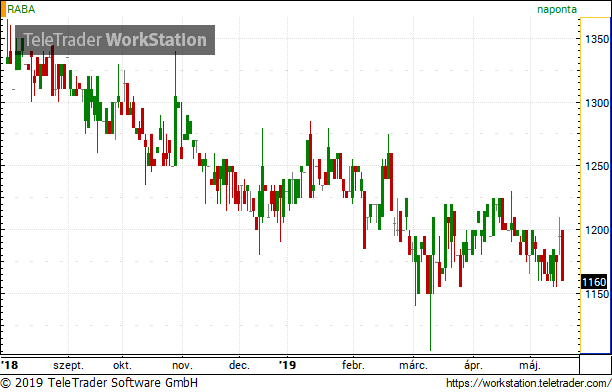Click the RABA ticker label
Screen dimensions: 612x392
click(x=21, y=9)
